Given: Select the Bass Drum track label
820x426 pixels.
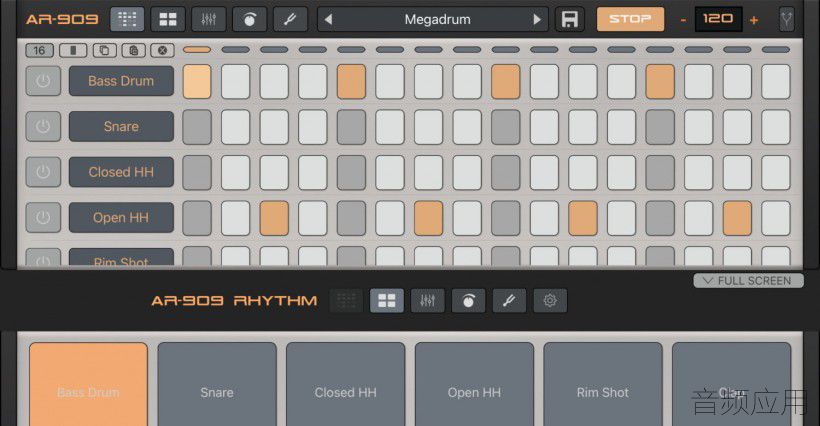Looking at the screenshot, I should click(x=121, y=81).
